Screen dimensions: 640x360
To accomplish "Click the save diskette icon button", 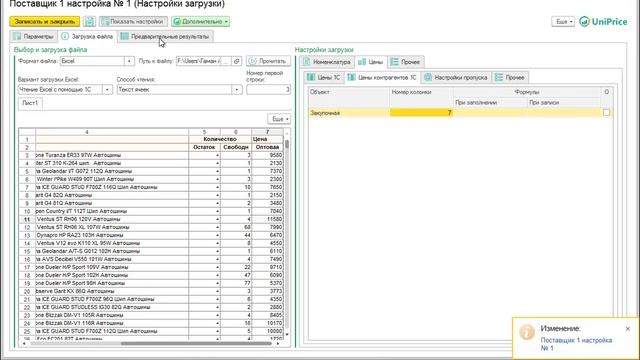I will pyautogui.click(x=89, y=21).
